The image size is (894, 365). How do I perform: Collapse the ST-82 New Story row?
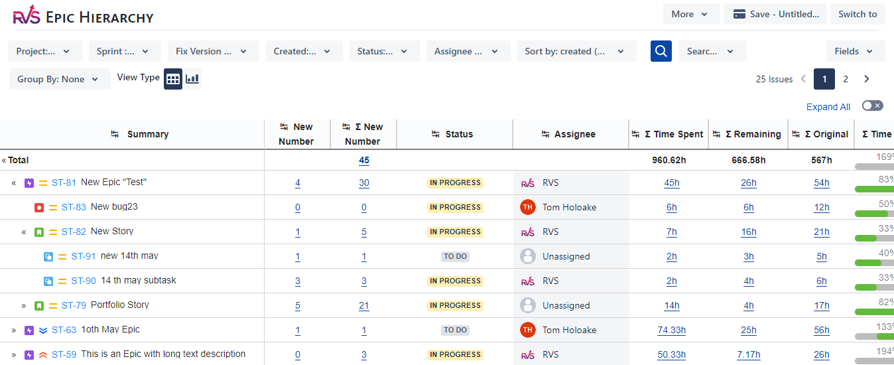click(x=24, y=232)
